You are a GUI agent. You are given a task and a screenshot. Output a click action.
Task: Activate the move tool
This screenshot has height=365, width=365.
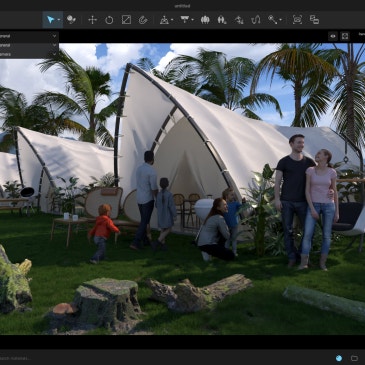point(92,20)
